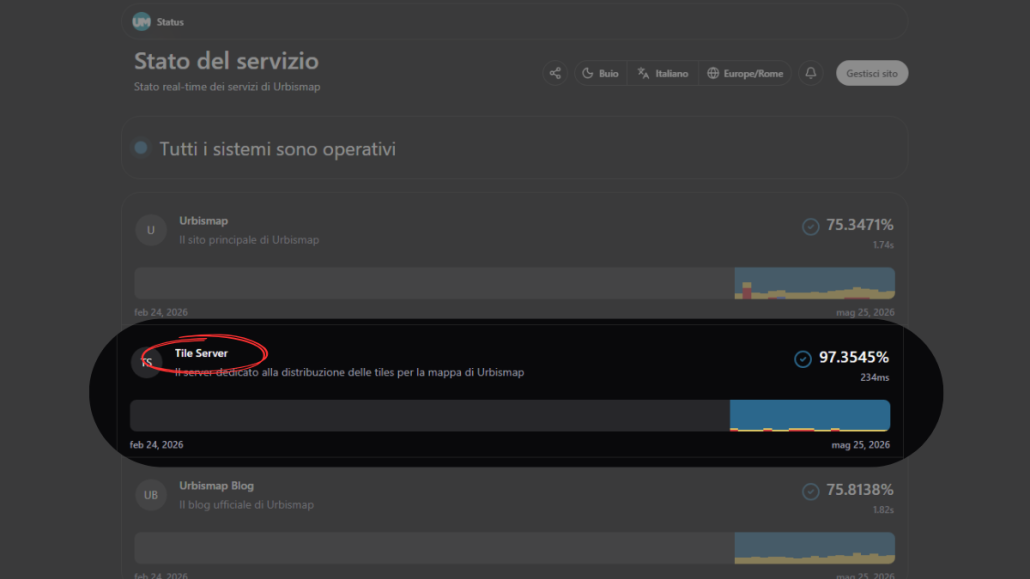Click the Tile Server uptime history bar
This screenshot has height=579, width=1030.
pyautogui.click(x=510, y=415)
